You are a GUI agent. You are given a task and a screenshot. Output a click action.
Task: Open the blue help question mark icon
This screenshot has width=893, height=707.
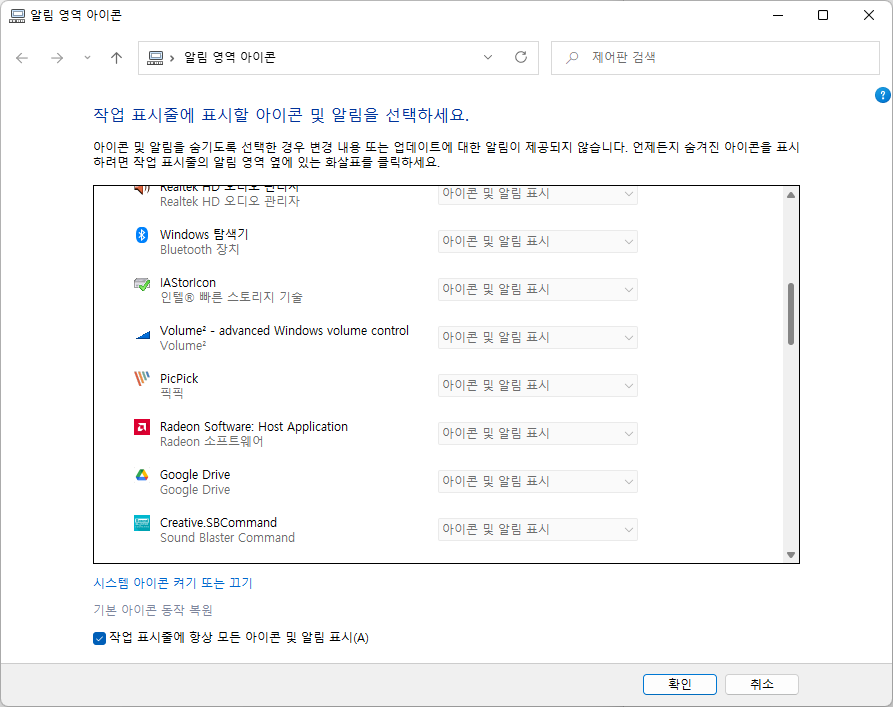pyautogui.click(x=882, y=95)
